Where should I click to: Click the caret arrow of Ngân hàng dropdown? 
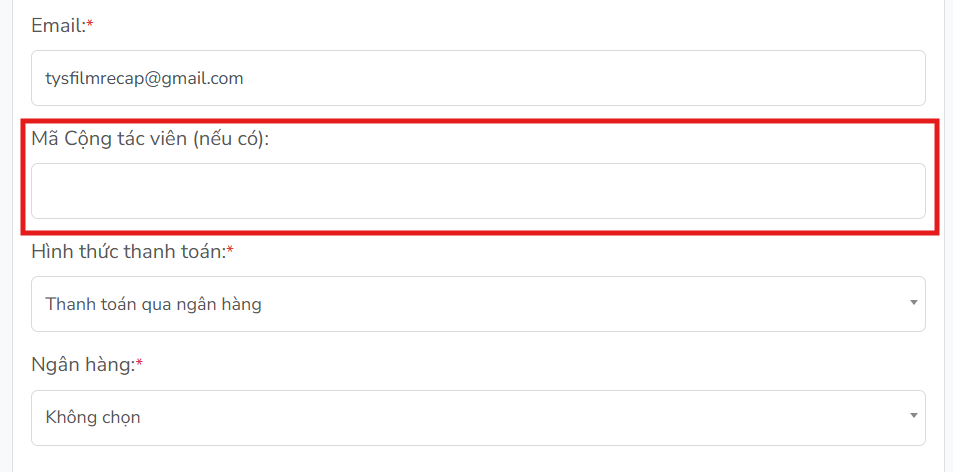click(x=913, y=416)
